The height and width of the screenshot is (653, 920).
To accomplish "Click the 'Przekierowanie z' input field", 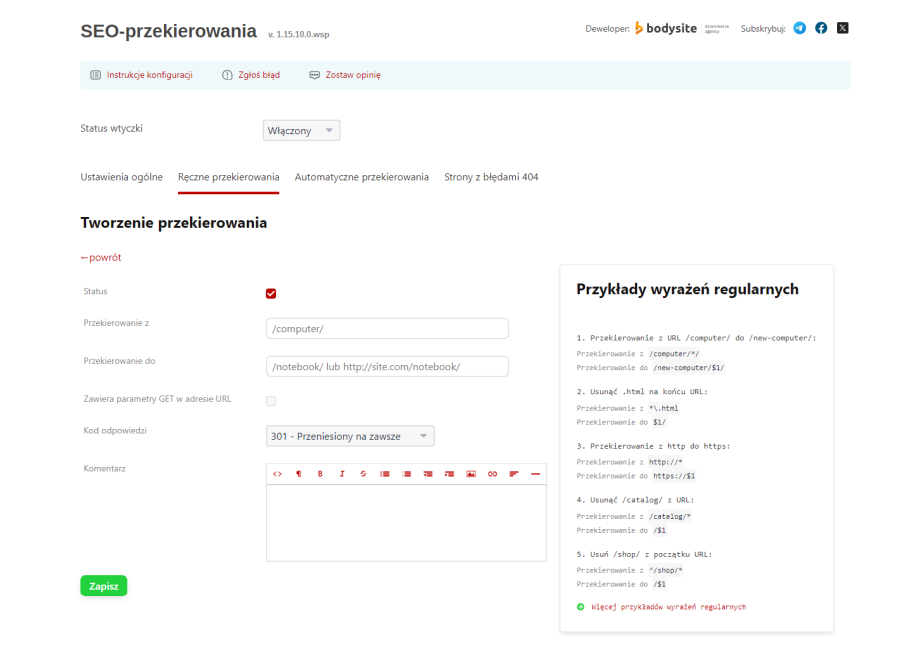I will (387, 329).
